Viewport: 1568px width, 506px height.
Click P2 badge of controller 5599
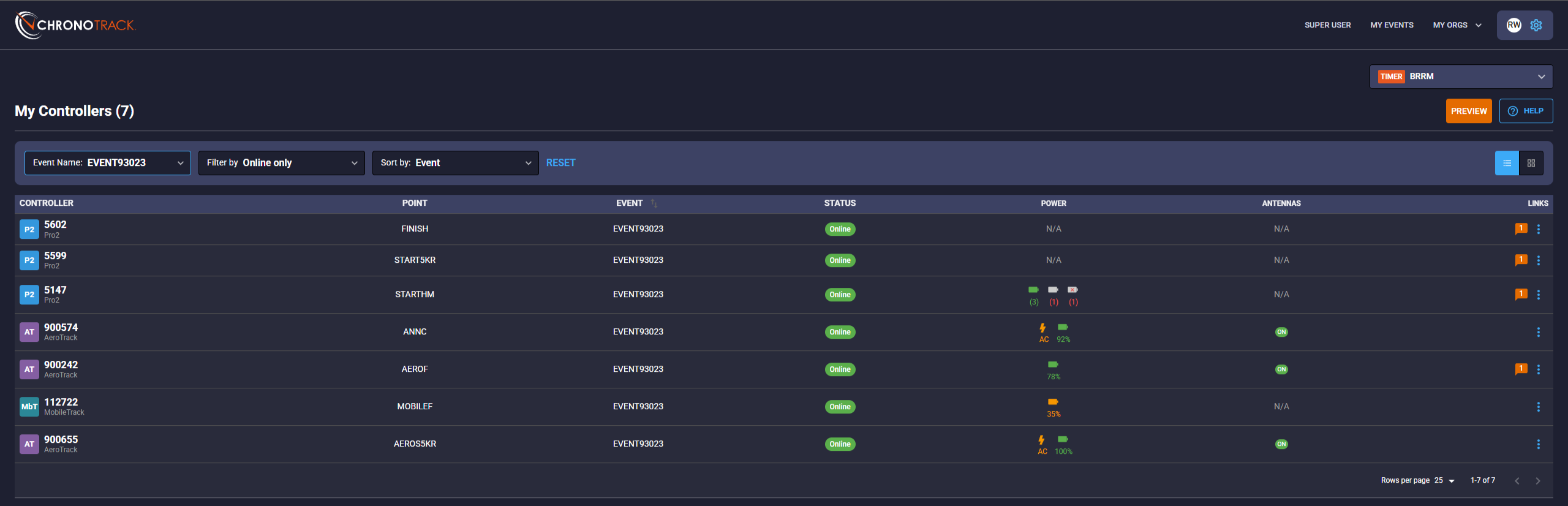29,260
